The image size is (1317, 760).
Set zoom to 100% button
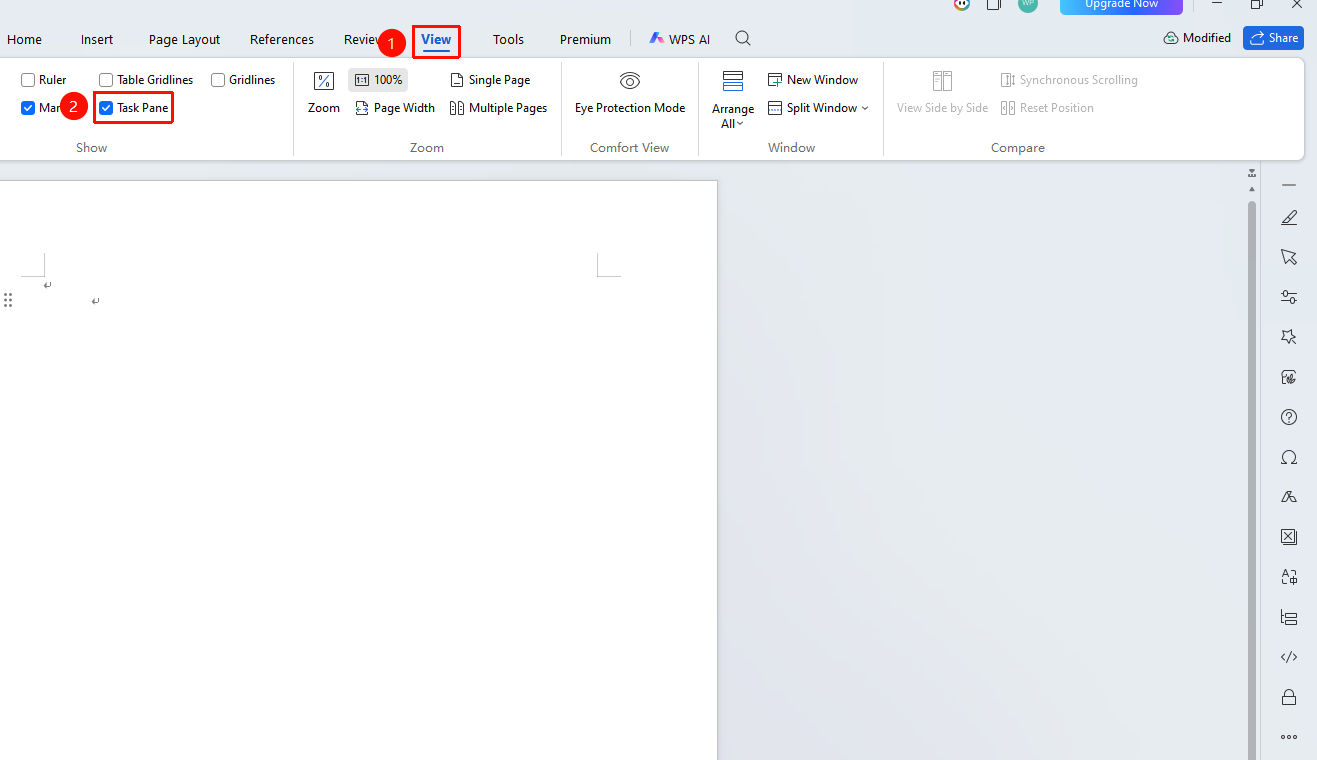(378, 80)
